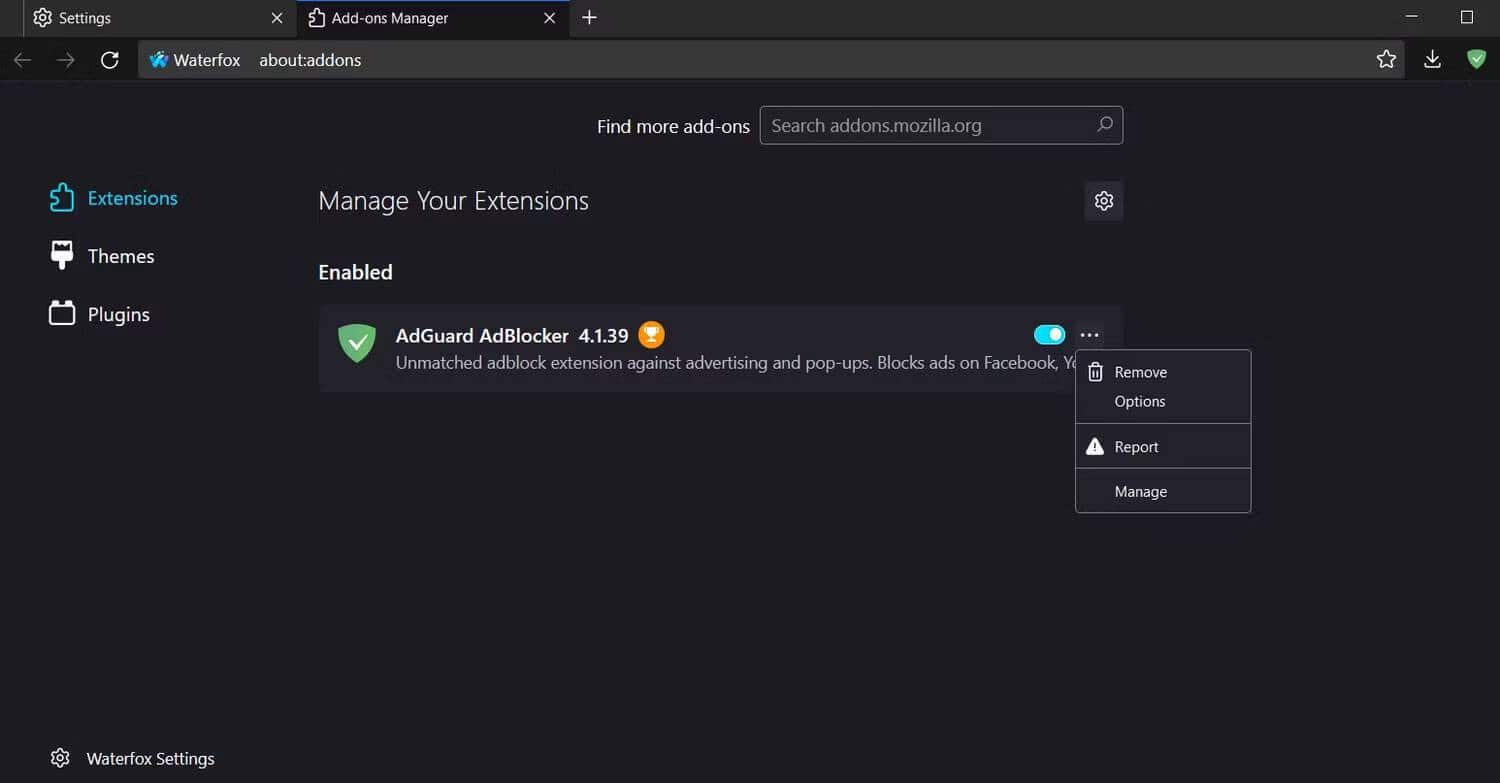Click the recommended extension trophy badge

tap(651, 334)
